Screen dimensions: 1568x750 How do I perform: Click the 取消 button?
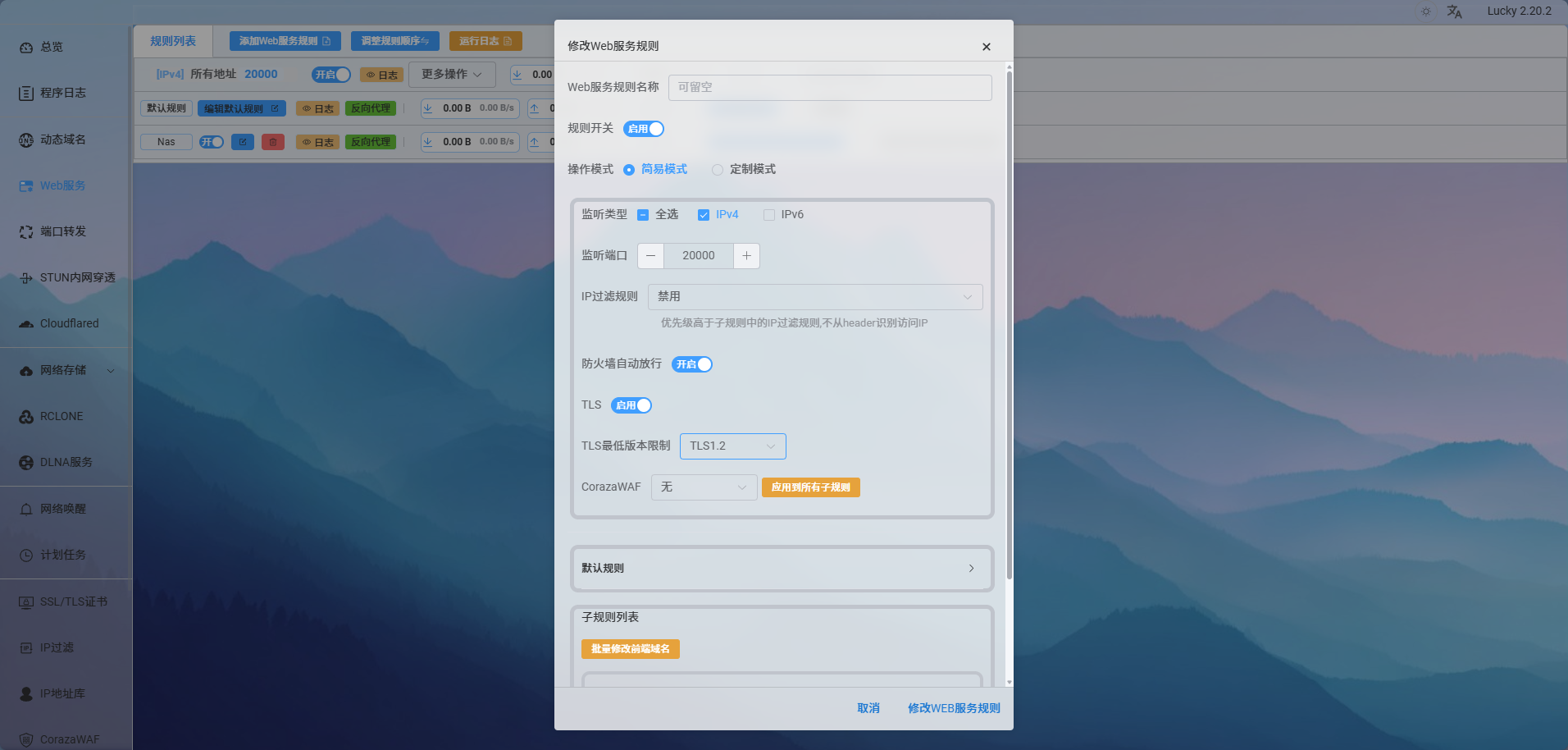click(x=868, y=708)
